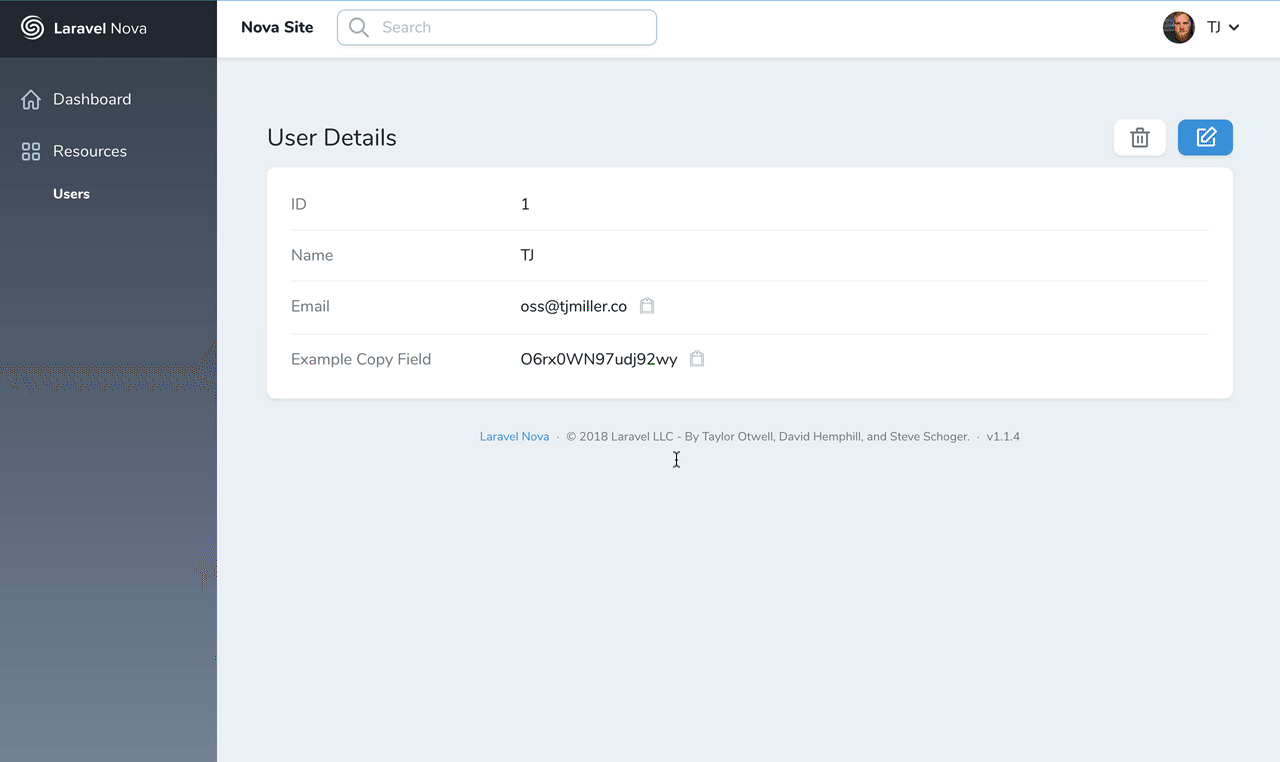Click the User Details heading
This screenshot has height=762, width=1280.
pyautogui.click(x=332, y=138)
